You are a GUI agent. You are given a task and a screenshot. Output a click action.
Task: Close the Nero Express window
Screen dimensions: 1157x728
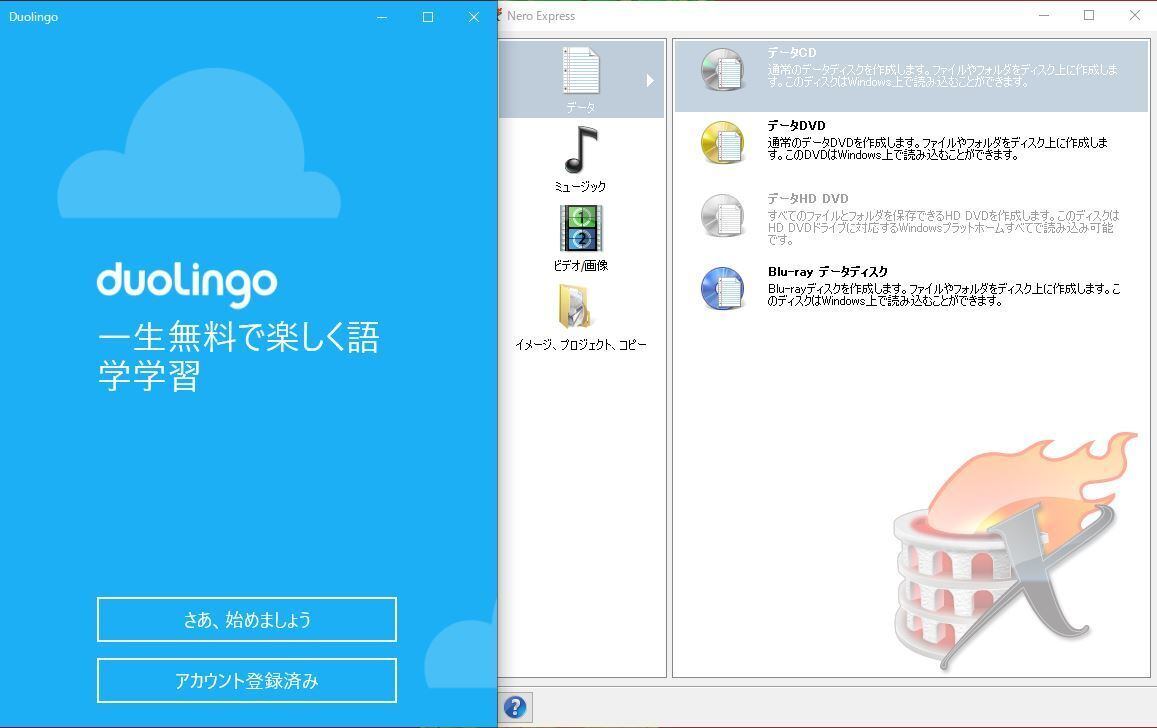(x=1134, y=15)
